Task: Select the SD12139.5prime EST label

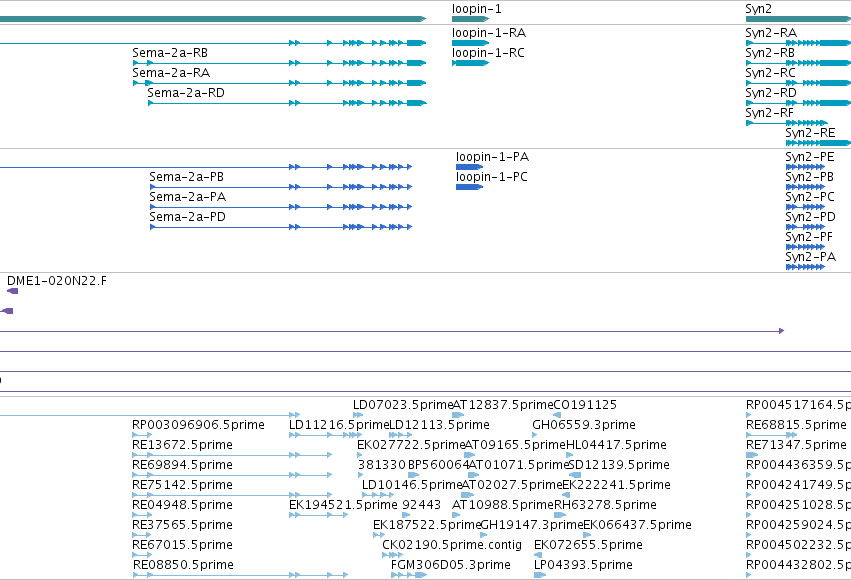Action: [x=619, y=466]
